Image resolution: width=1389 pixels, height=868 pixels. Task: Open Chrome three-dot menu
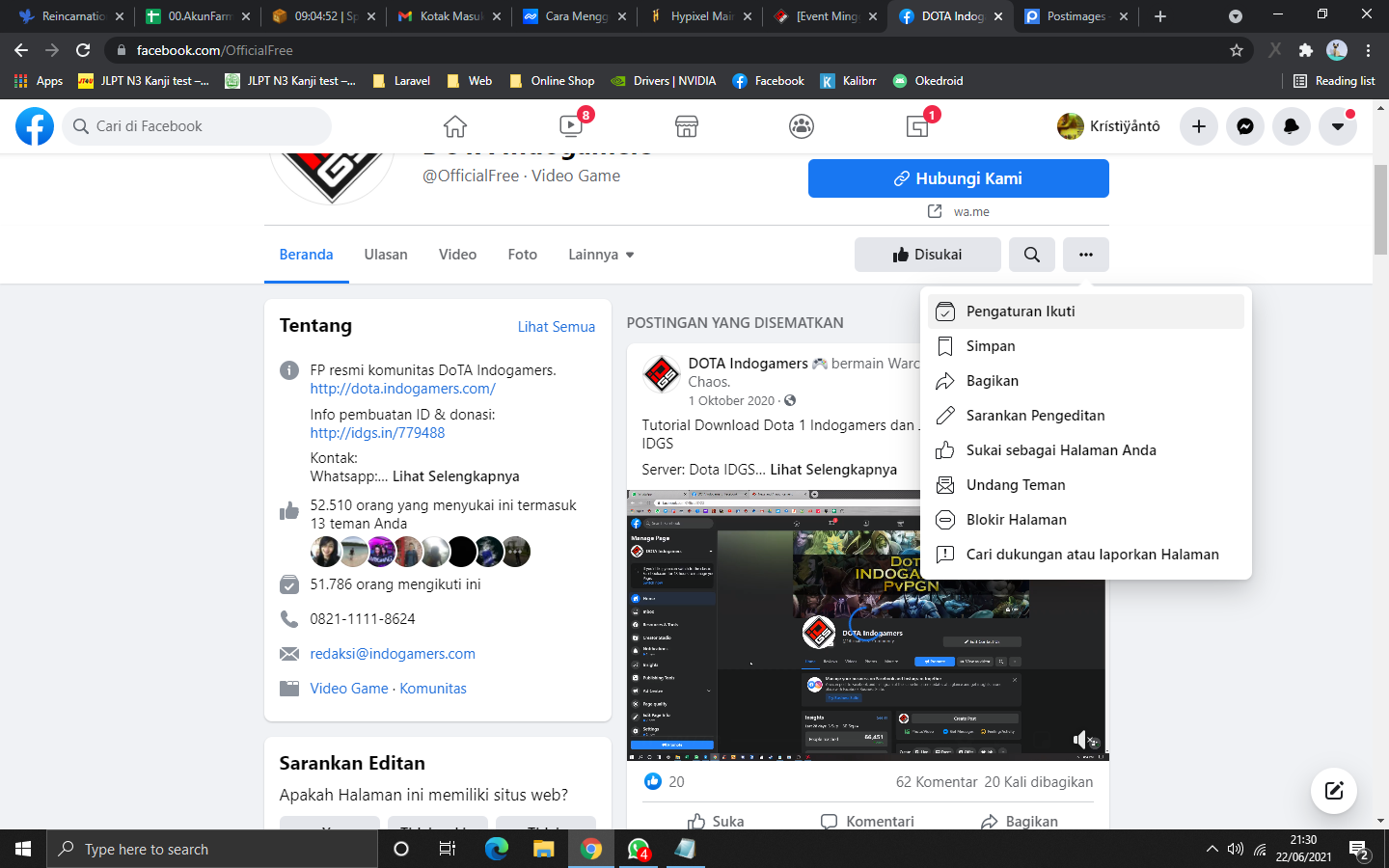(1368, 50)
